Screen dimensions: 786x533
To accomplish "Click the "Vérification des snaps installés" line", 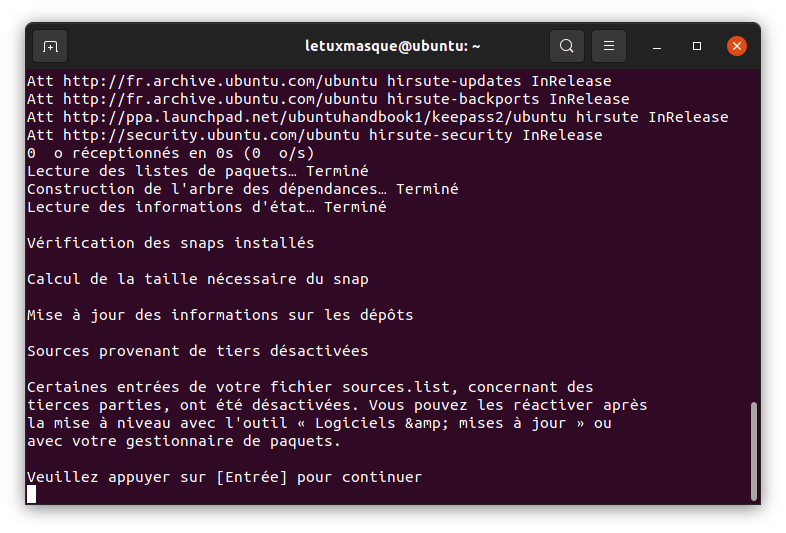I will coord(170,243).
